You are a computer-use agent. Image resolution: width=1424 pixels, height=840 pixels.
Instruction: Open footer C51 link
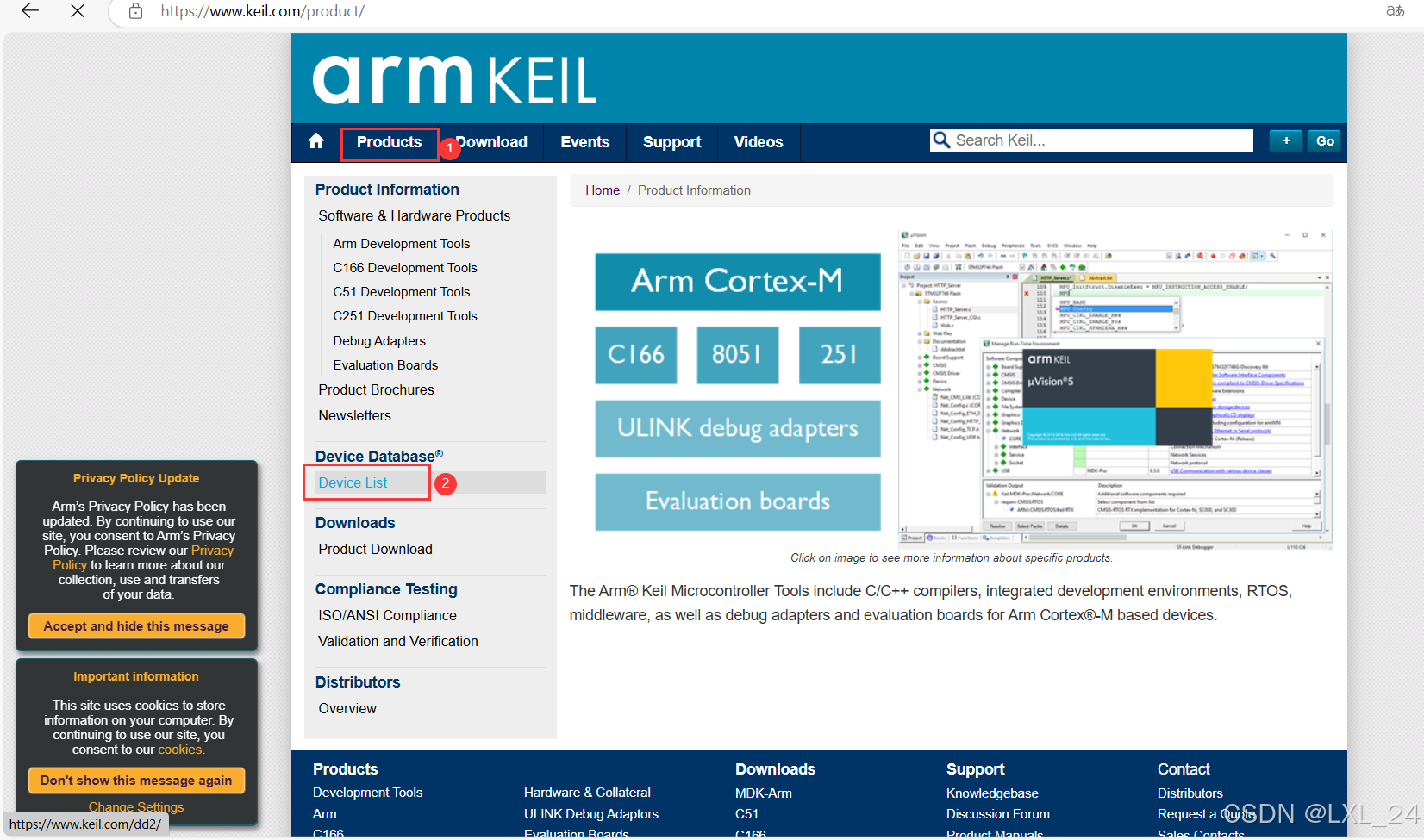pos(747,814)
